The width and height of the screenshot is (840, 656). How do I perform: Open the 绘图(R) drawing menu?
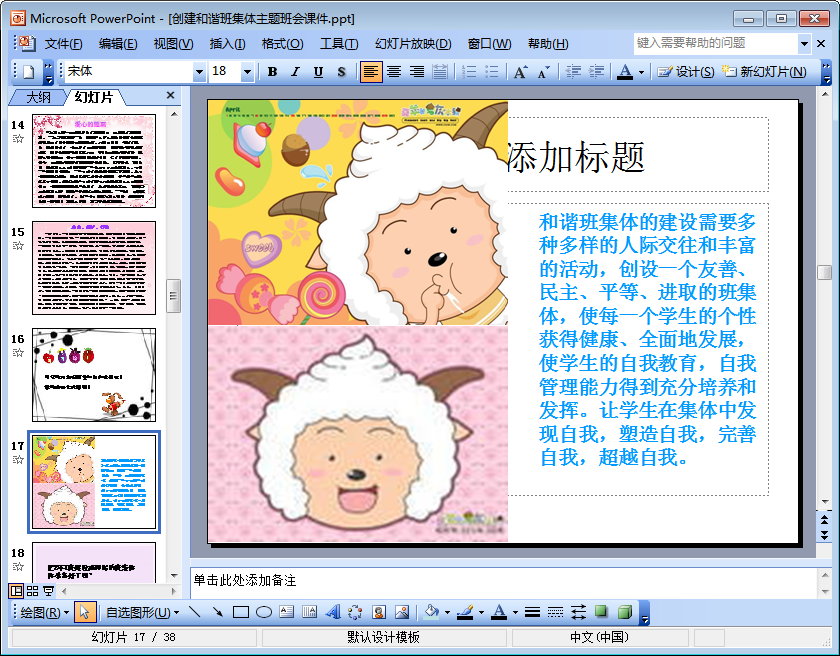[44, 612]
